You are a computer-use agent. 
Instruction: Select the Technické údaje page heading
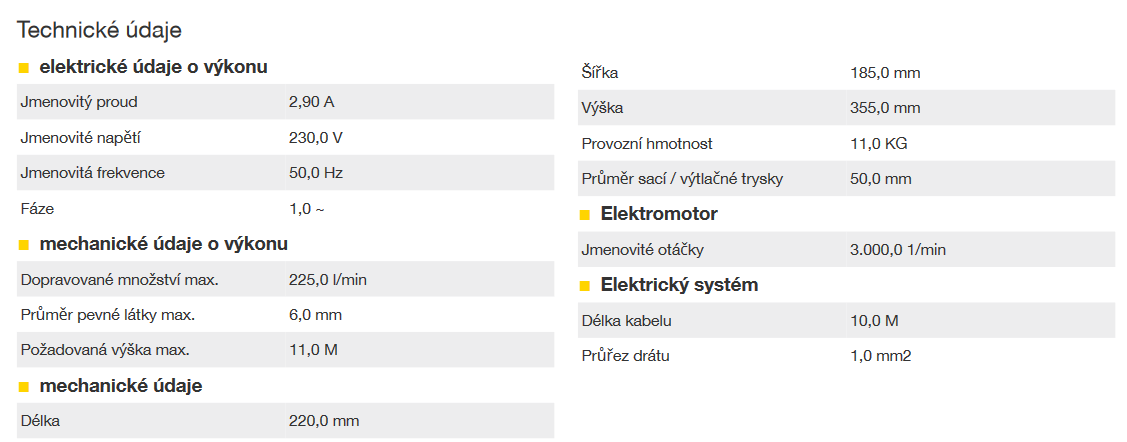point(99,30)
